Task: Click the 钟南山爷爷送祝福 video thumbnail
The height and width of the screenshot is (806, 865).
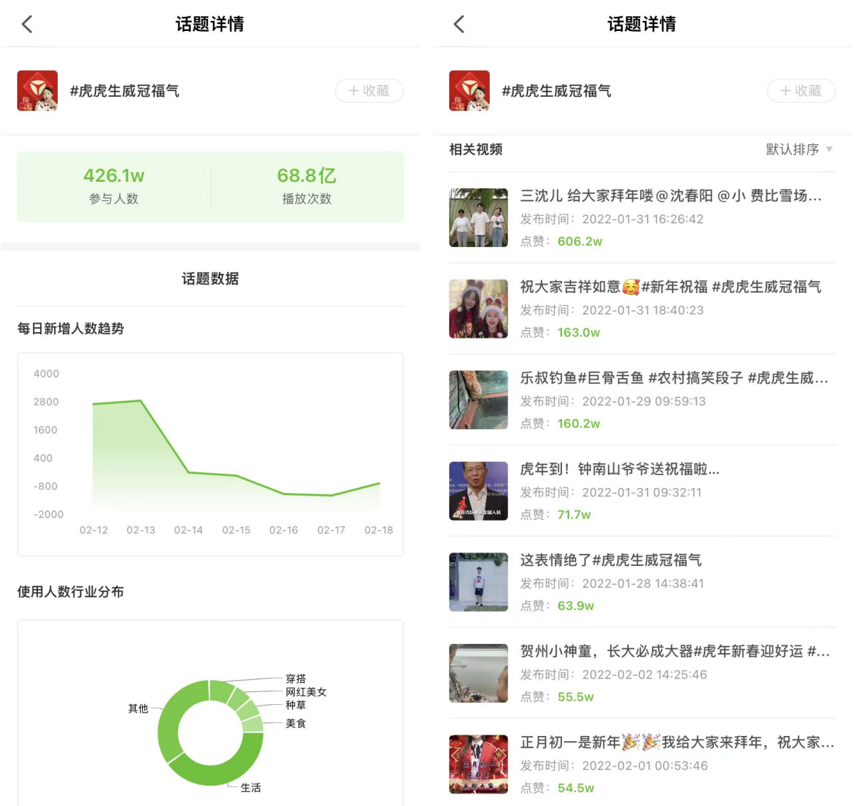Action: (478, 489)
